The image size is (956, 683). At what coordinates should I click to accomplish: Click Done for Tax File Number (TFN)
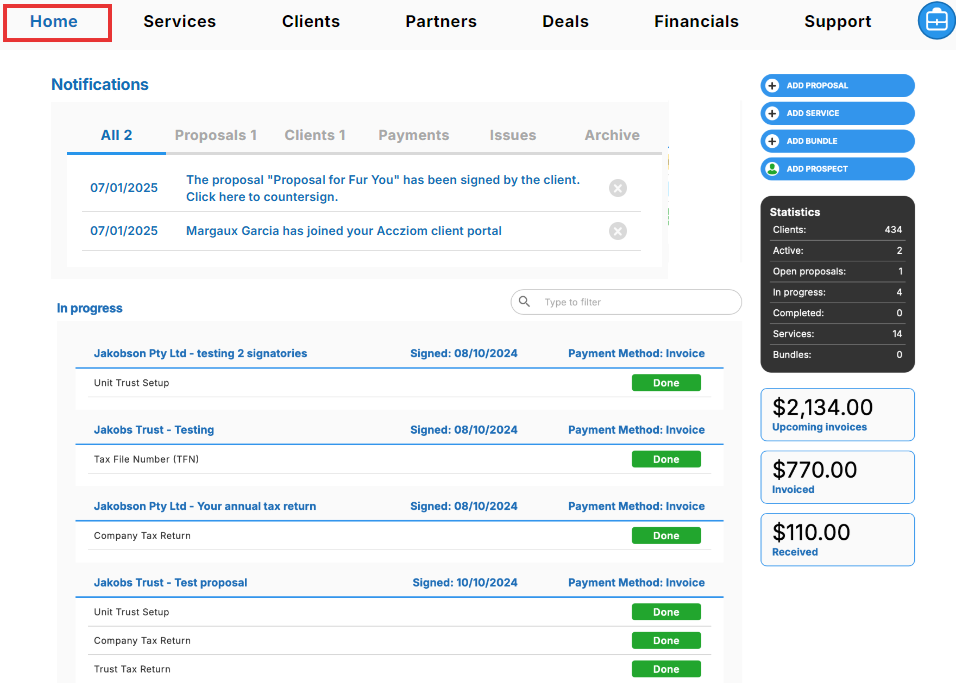pyautogui.click(x=666, y=459)
